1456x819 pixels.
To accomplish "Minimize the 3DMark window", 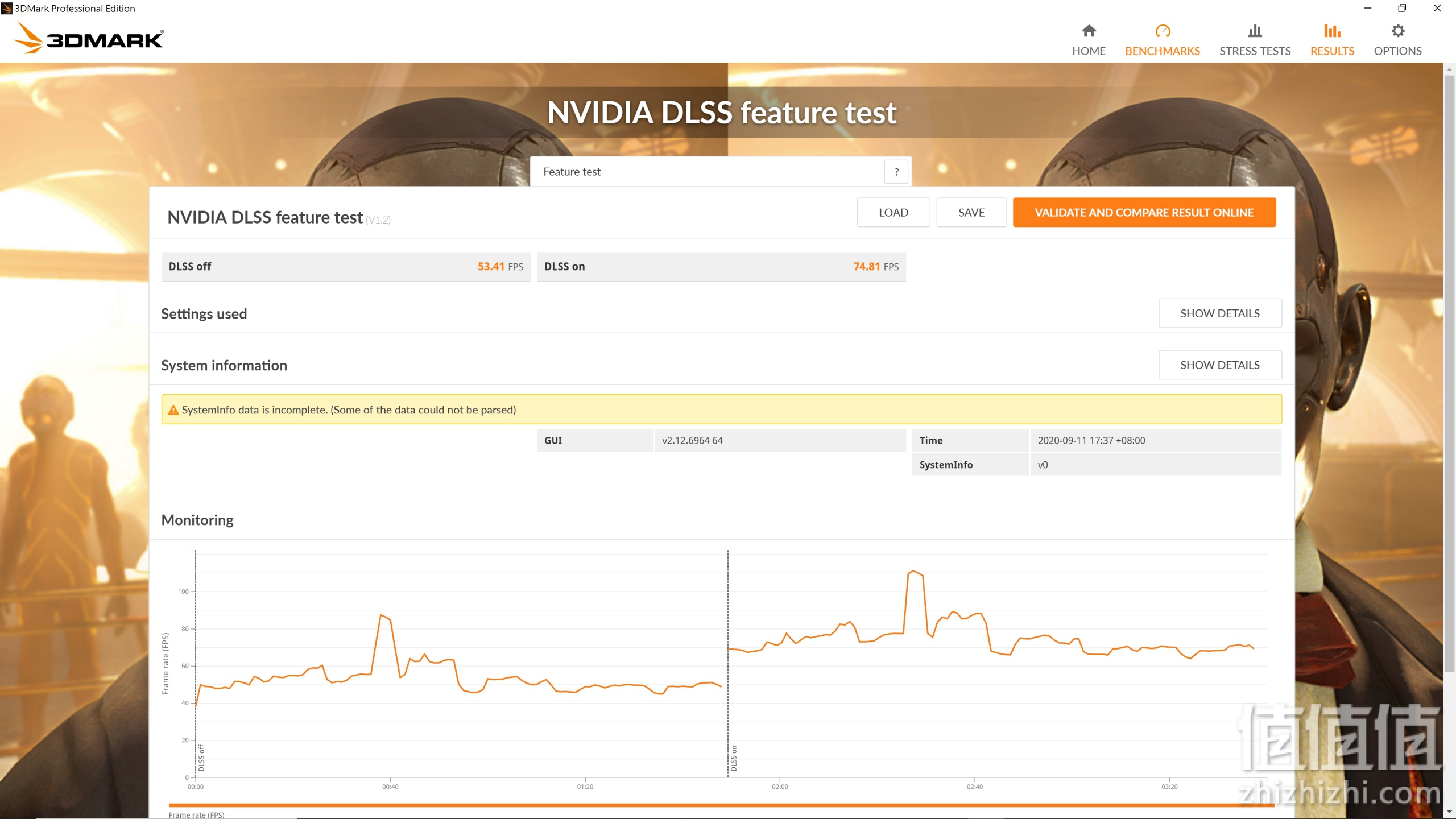I will [x=1367, y=8].
